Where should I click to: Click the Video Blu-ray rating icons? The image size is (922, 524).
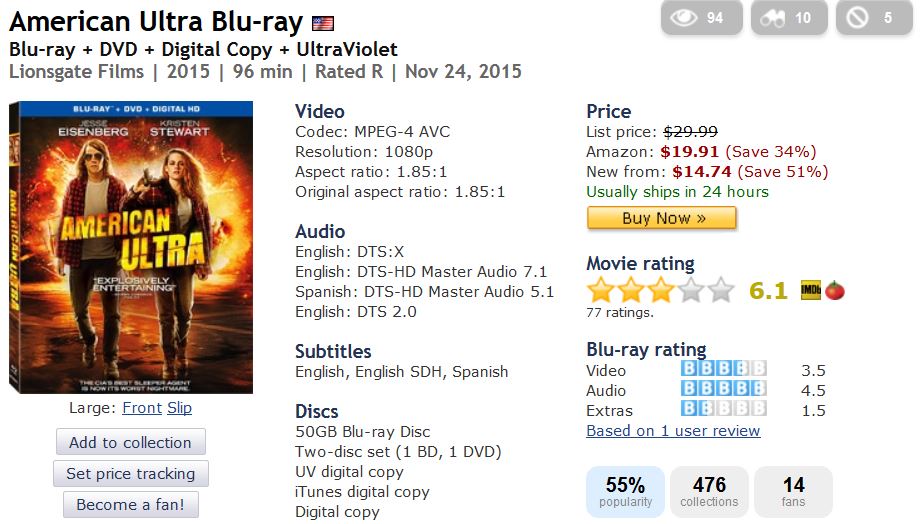pyautogui.click(x=724, y=369)
